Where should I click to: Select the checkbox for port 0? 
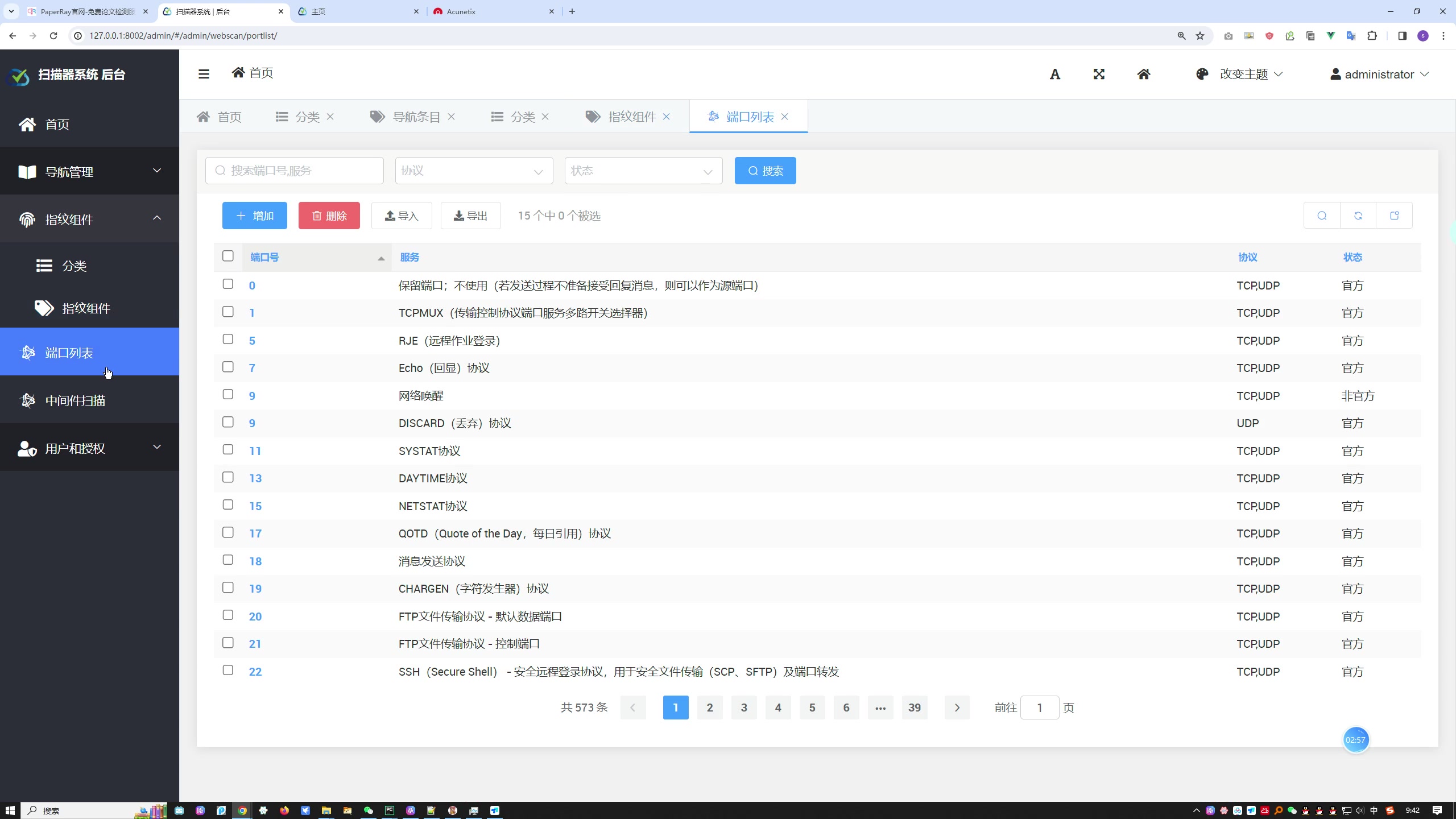[x=228, y=284]
